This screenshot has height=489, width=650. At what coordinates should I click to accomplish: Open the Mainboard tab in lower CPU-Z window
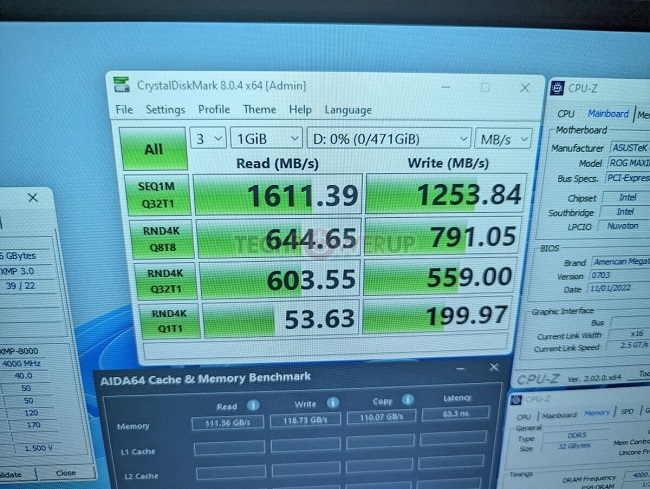(x=559, y=415)
